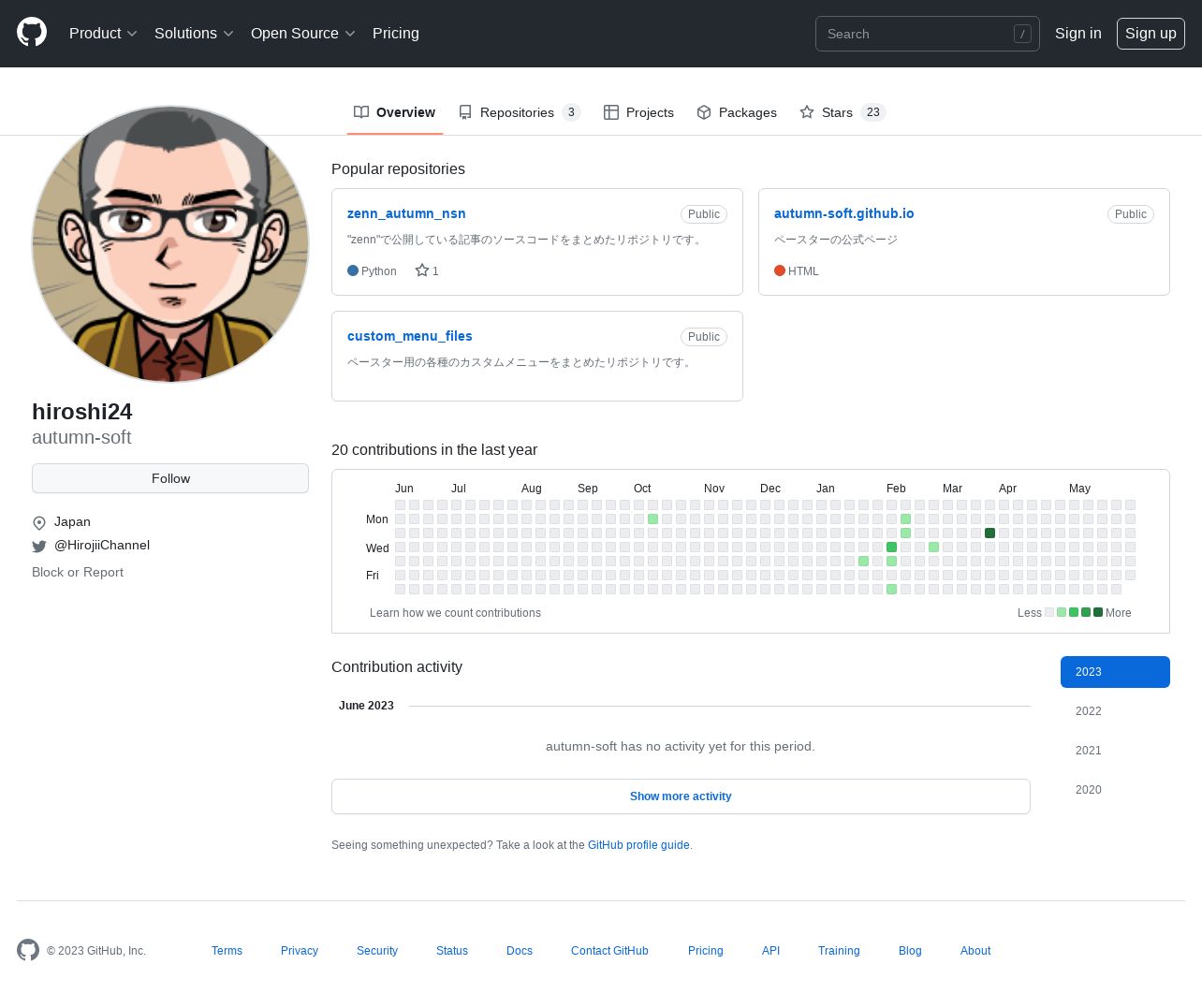Click the slash shortcut icon in search
The image size is (1202, 1008).
pos(1022,34)
